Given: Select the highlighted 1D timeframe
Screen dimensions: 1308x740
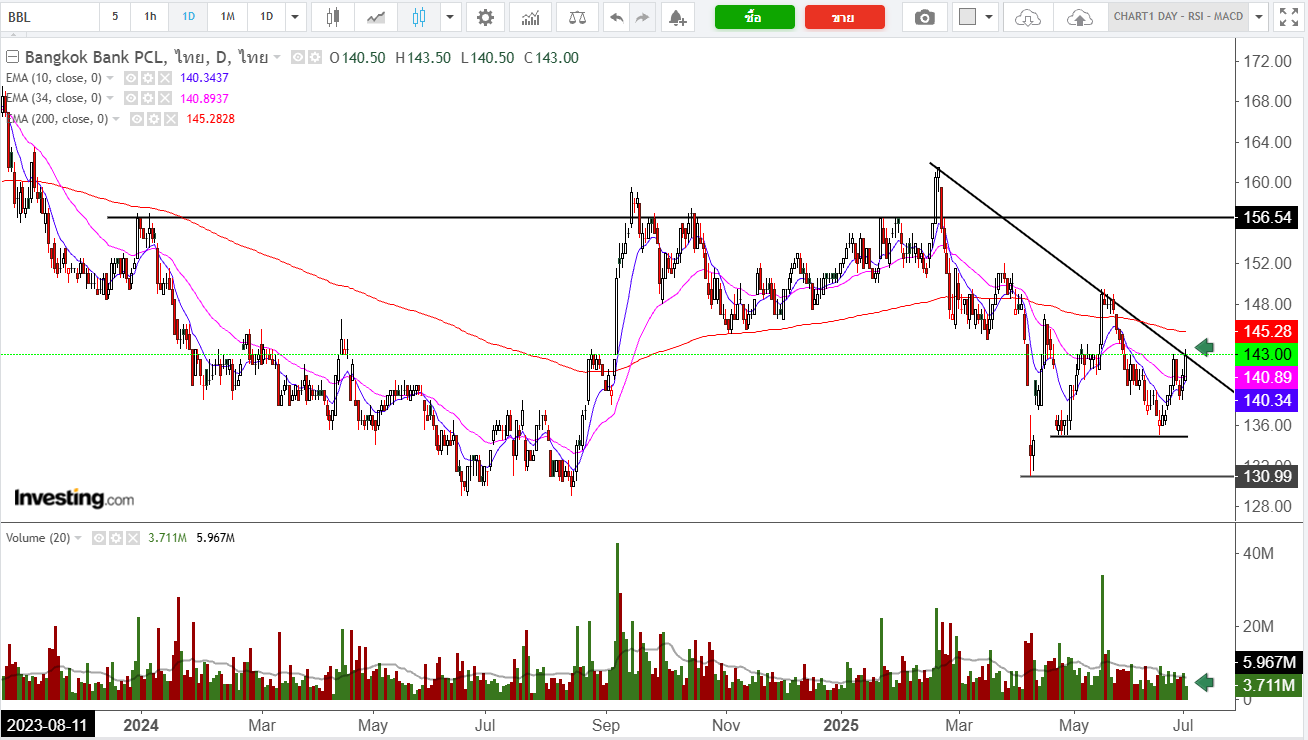Looking at the screenshot, I should click(x=189, y=17).
